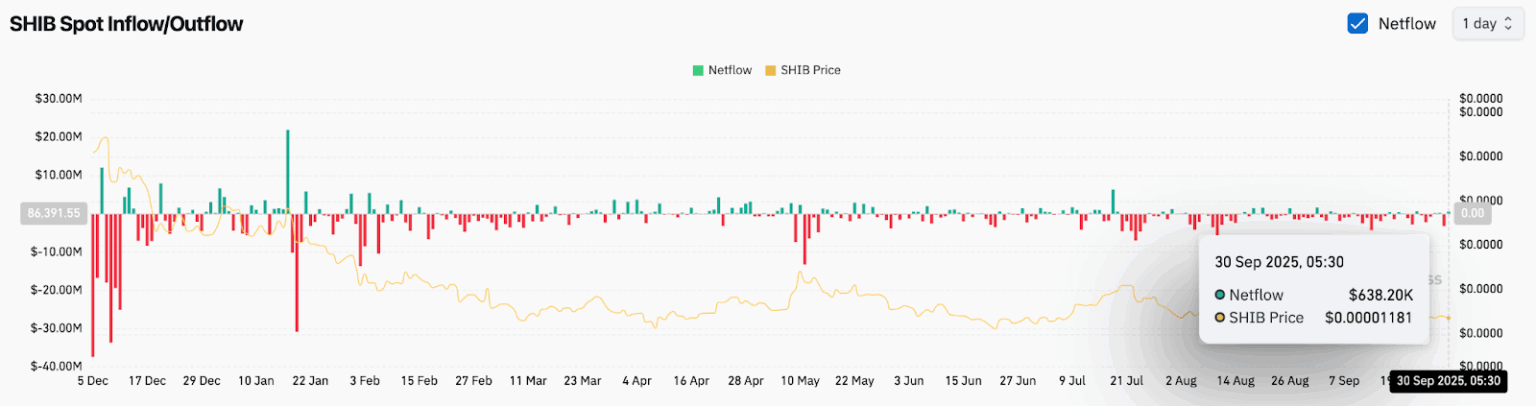Viewport: 1536px width, 406px height.
Task: Click the $30.00M y-axis label
Action: 58,98
